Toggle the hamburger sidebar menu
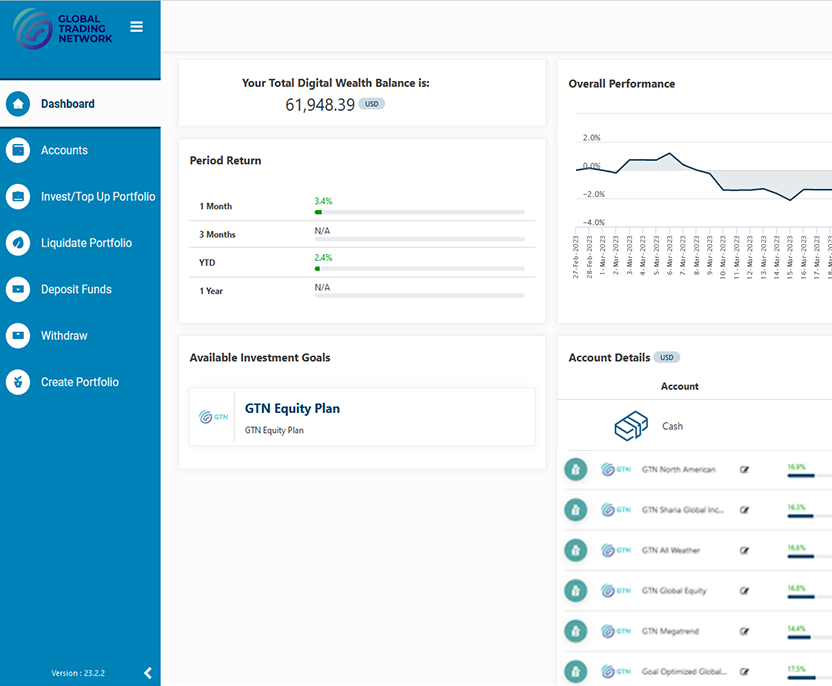The width and height of the screenshot is (832, 686). (136, 27)
